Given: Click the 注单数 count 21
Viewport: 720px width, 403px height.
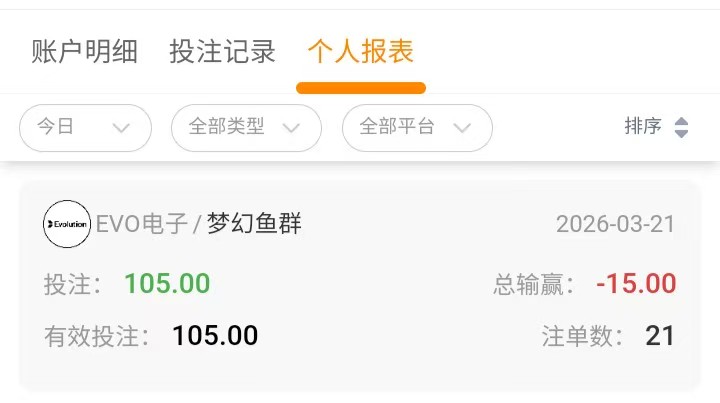Looking at the screenshot, I should [x=660, y=336].
